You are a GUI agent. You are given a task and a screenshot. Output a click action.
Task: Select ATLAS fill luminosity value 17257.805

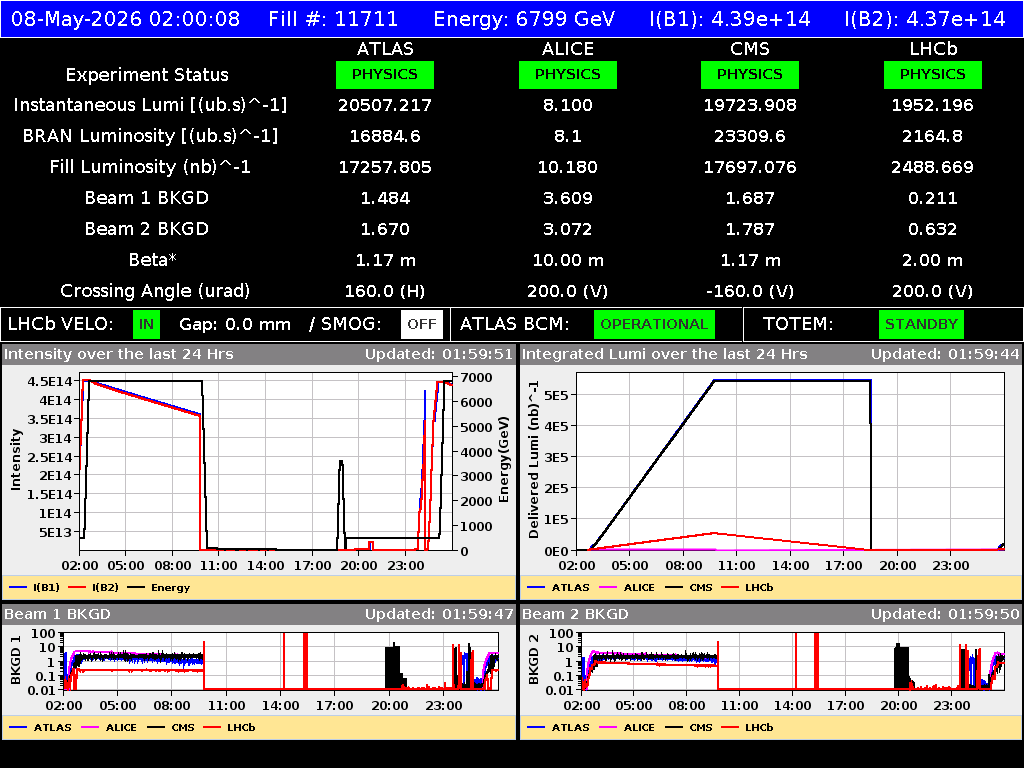pyautogui.click(x=385, y=167)
